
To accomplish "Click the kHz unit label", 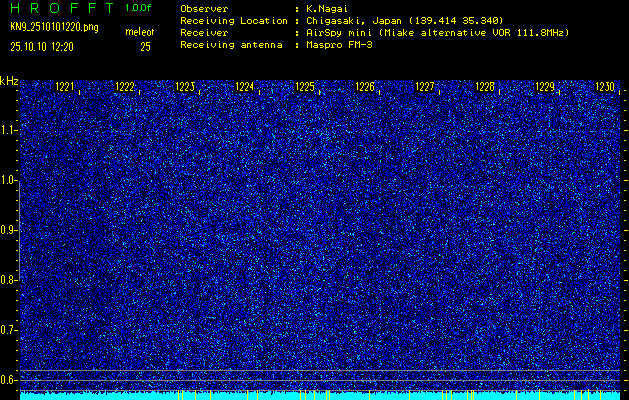I will 9,80.
